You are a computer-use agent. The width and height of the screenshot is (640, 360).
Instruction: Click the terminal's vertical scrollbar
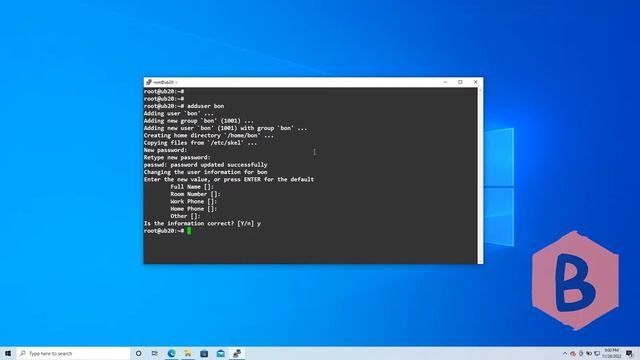point(480,176)
